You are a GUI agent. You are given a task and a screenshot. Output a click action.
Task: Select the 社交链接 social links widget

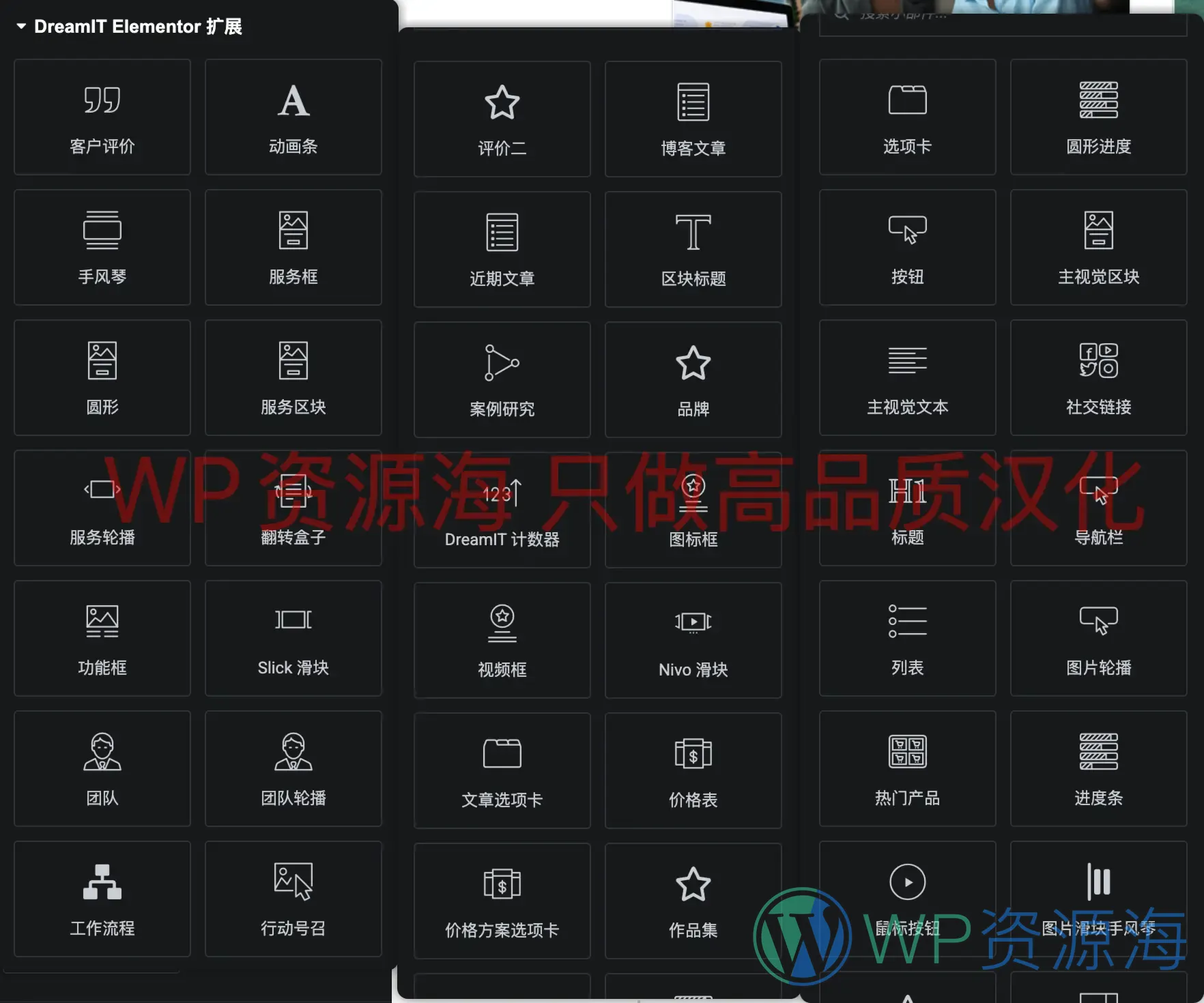click(x=1098, y=378)
